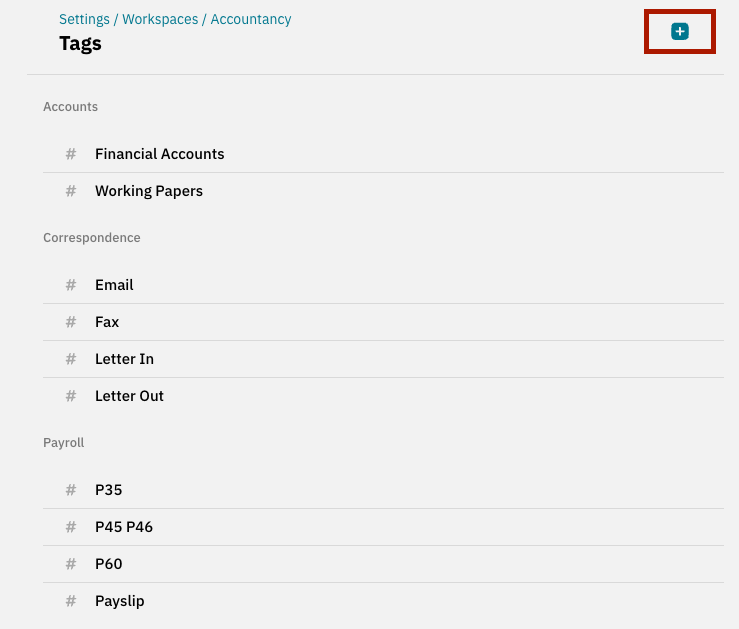Click hash icon beside P35 tag
739x629 pixels.
coord(71,490)
